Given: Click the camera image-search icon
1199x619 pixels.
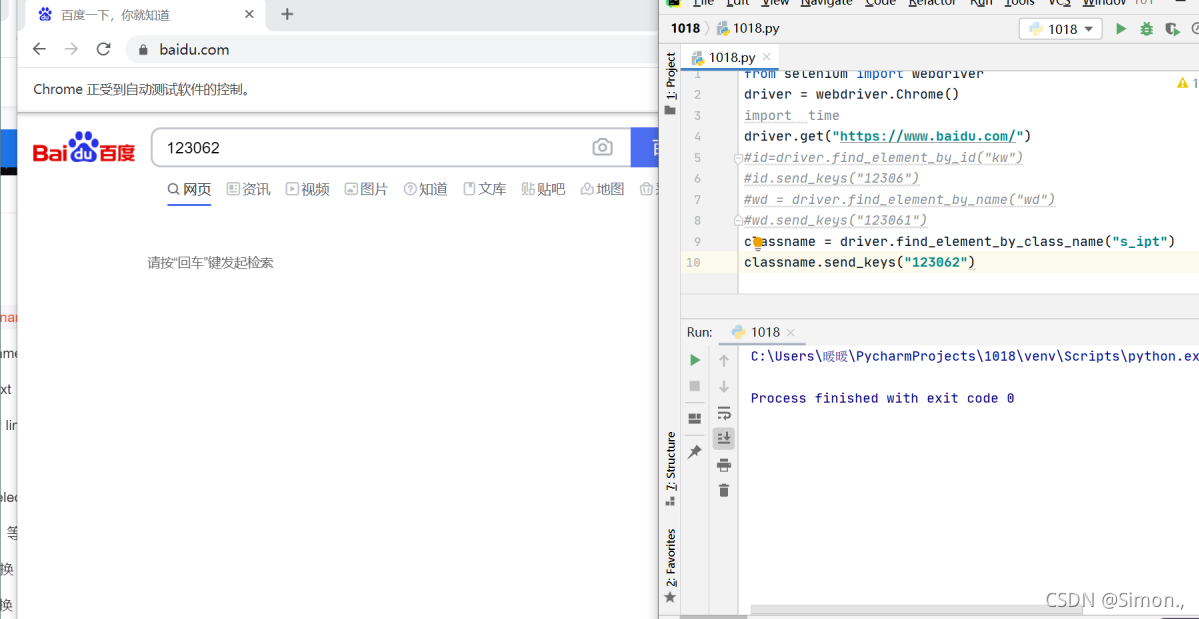Looking at the screenshot, I should click(x=603, y=147).
